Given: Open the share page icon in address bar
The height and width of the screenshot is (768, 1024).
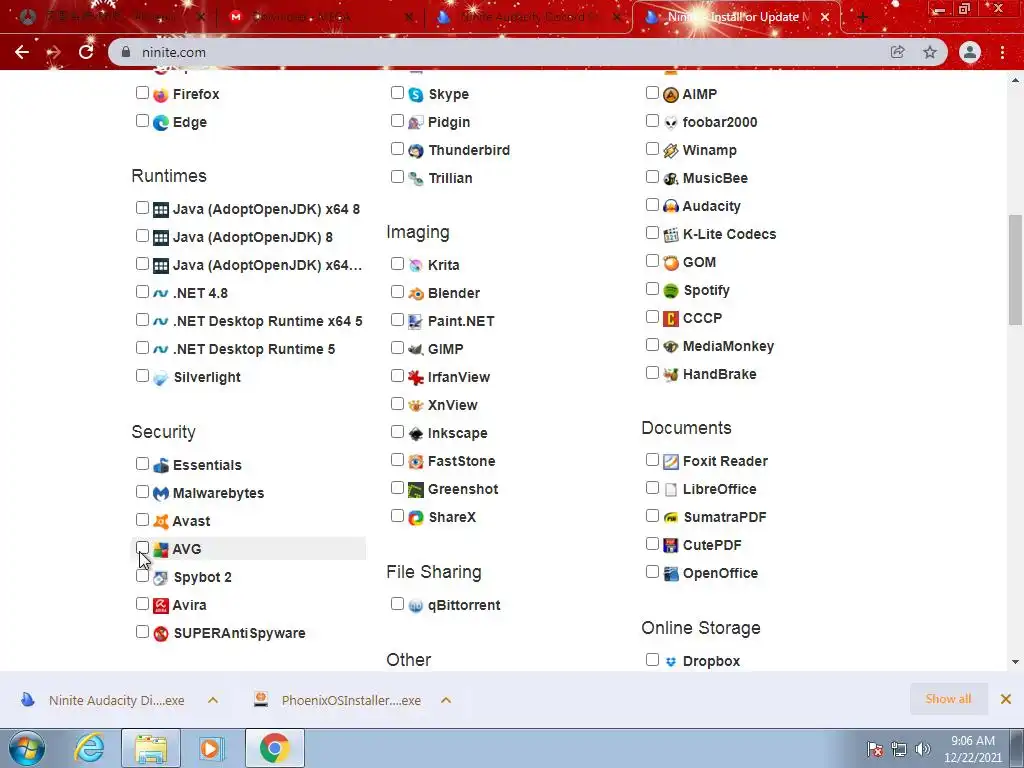Looking at the screenshot, I should click(897, 52).
